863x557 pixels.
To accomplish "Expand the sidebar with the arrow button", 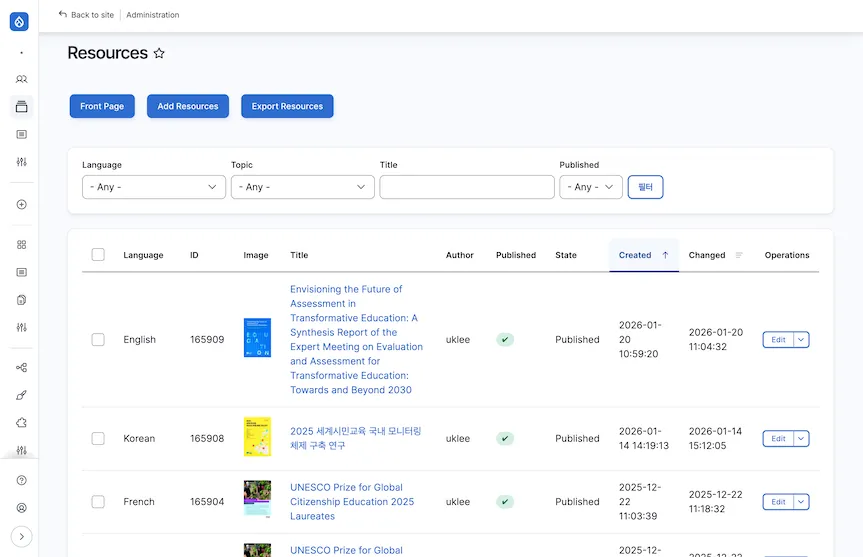I will pyautogui.click(x=21, y=536).
